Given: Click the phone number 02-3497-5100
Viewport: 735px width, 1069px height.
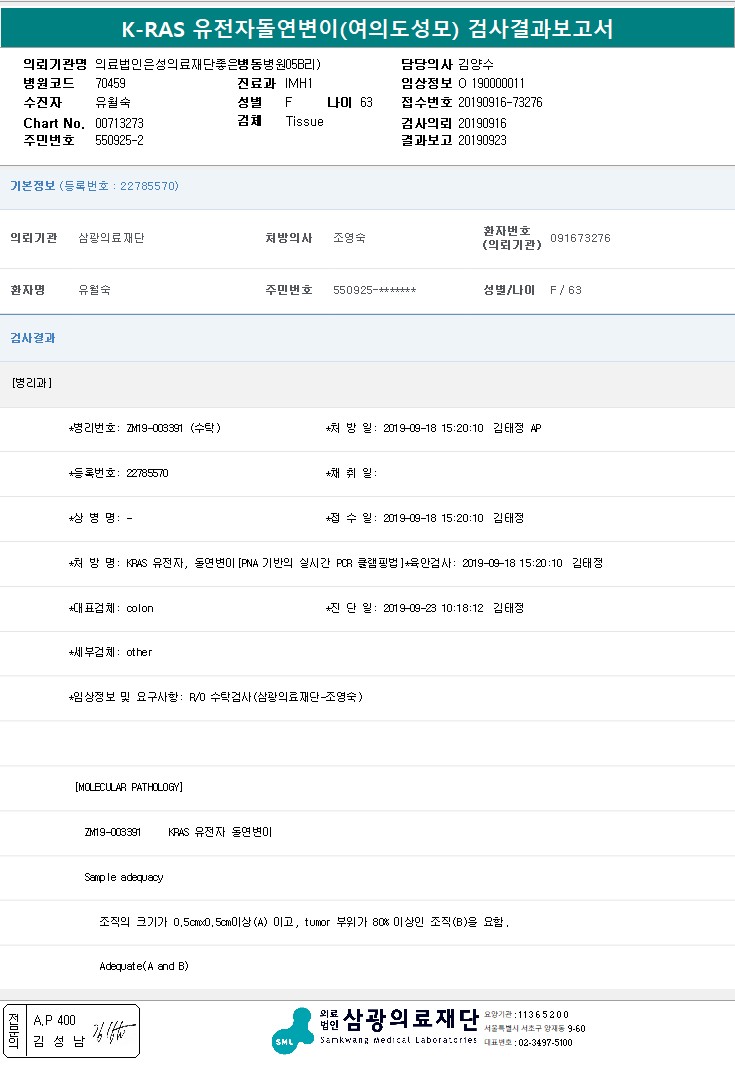Looking at the screenshot, I should tap(544, 1042).
